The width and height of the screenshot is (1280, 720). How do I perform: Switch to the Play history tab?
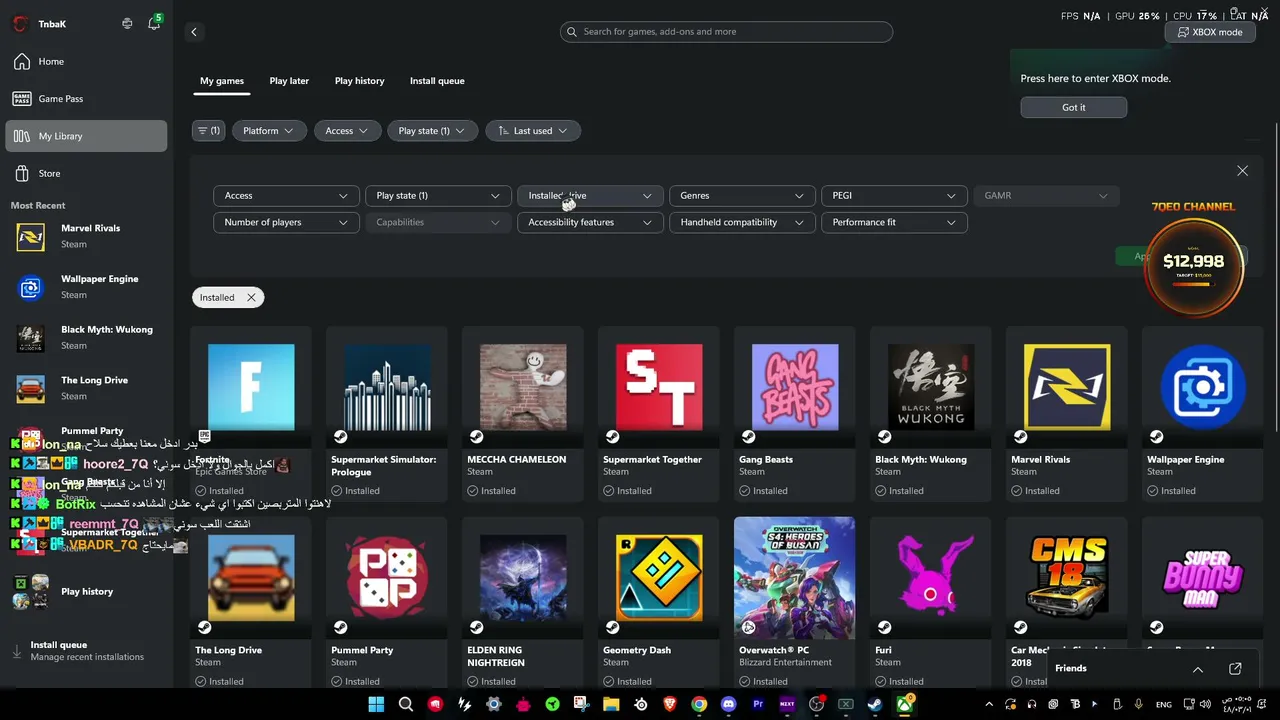coord(359,81)
